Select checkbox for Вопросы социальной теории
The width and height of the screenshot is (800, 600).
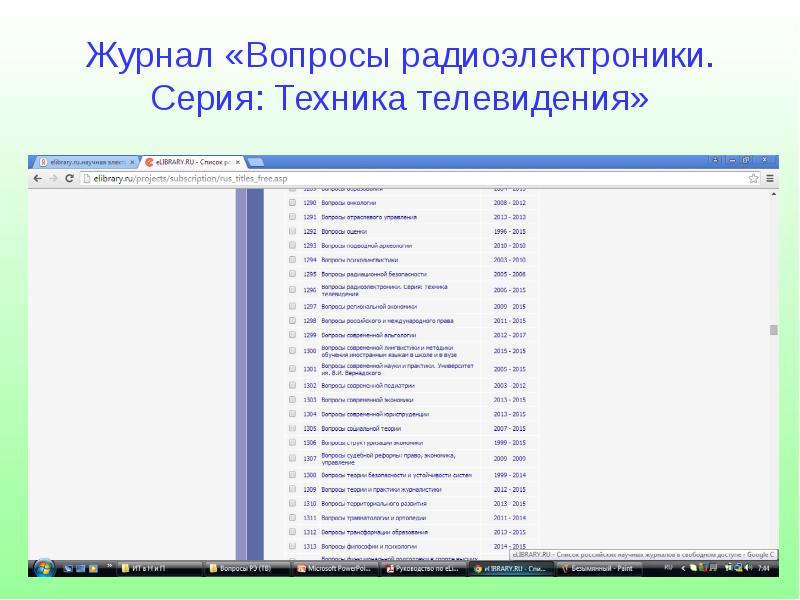coord(292,428)
